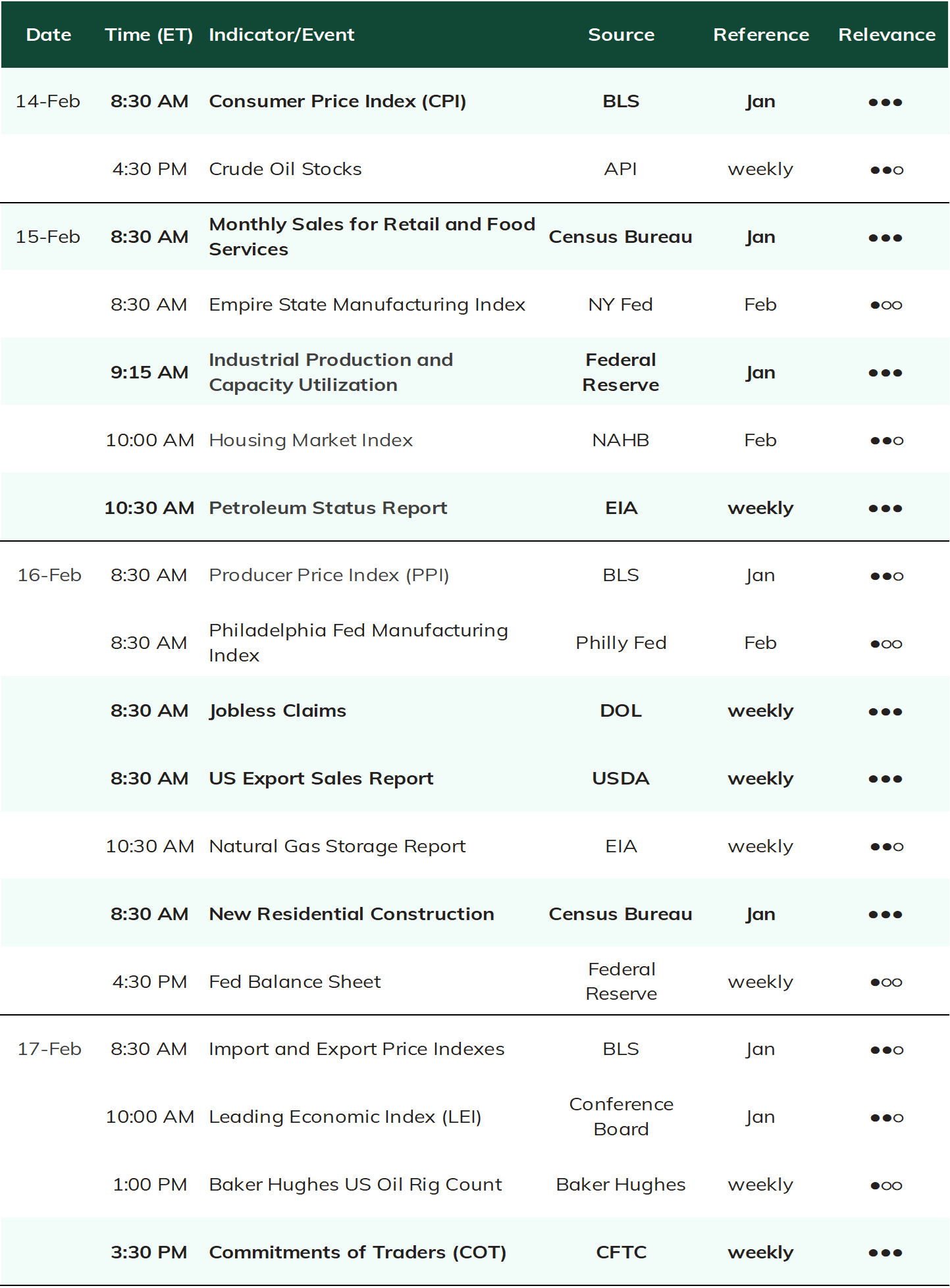Viewport: 950px width, 1288px height.
Task: Select the 17-Feb date cell
Action: coord(49,1049)
